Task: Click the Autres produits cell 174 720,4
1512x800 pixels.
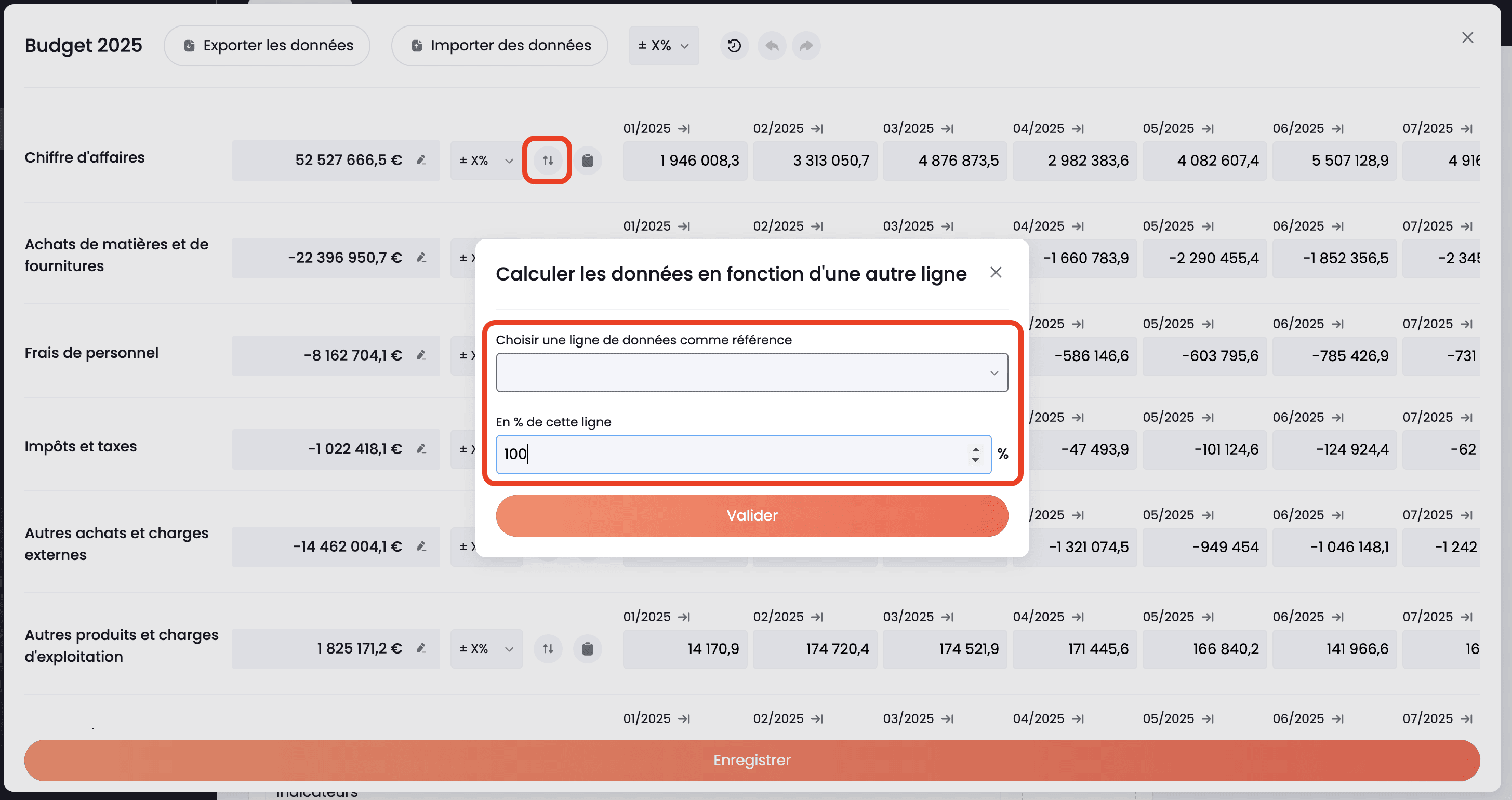Action: (x=815, y=648)
